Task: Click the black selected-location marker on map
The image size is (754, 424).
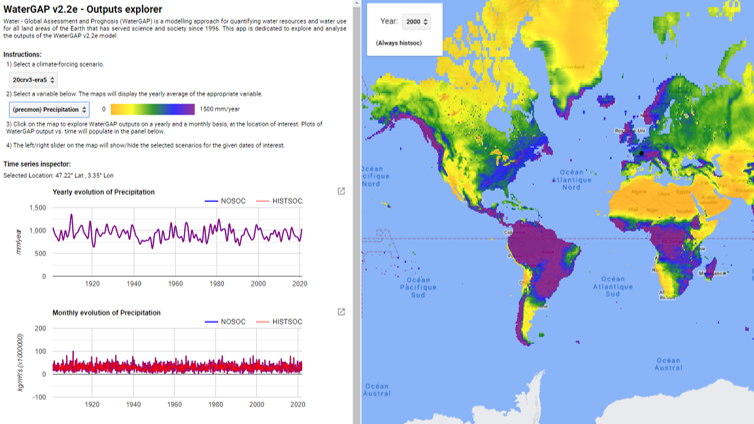Action: (x=641, y=153)
